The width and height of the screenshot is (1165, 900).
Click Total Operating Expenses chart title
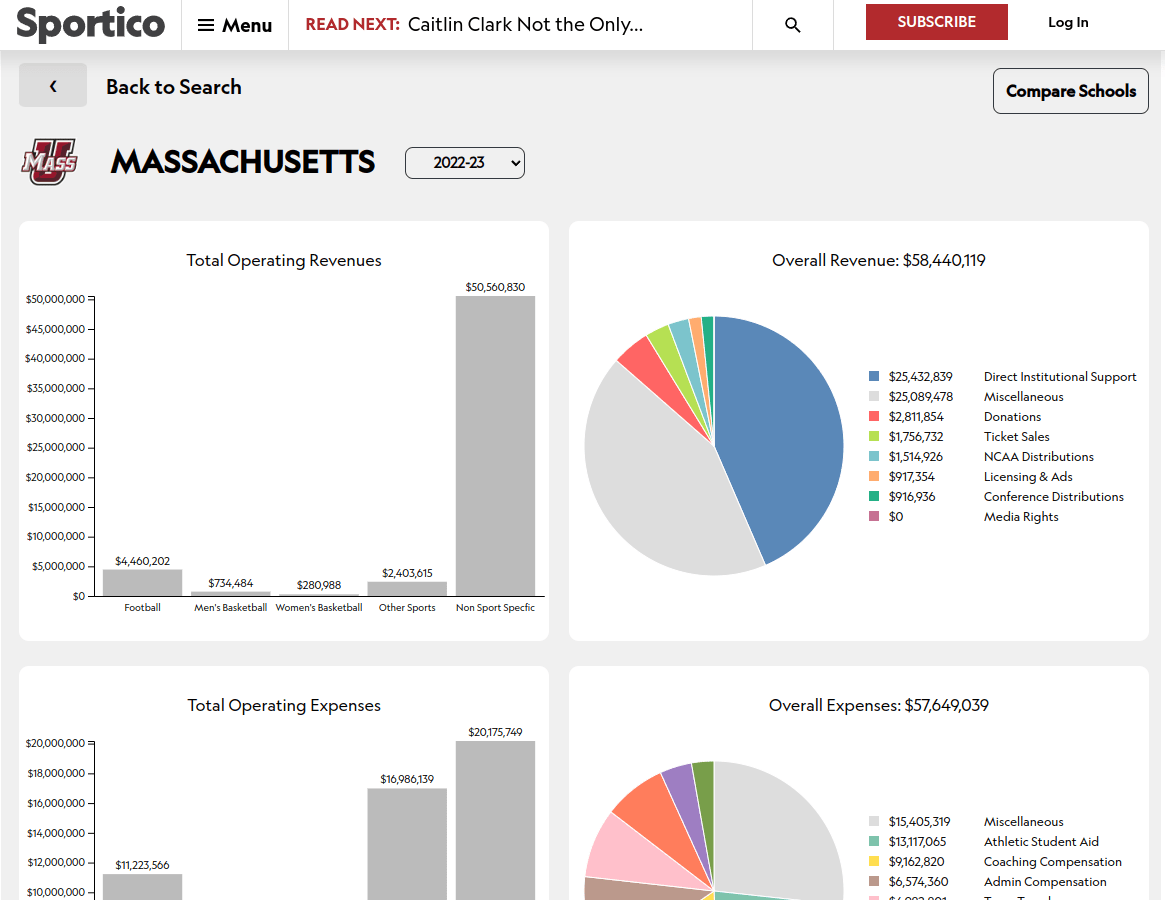[x=284, y=705]
